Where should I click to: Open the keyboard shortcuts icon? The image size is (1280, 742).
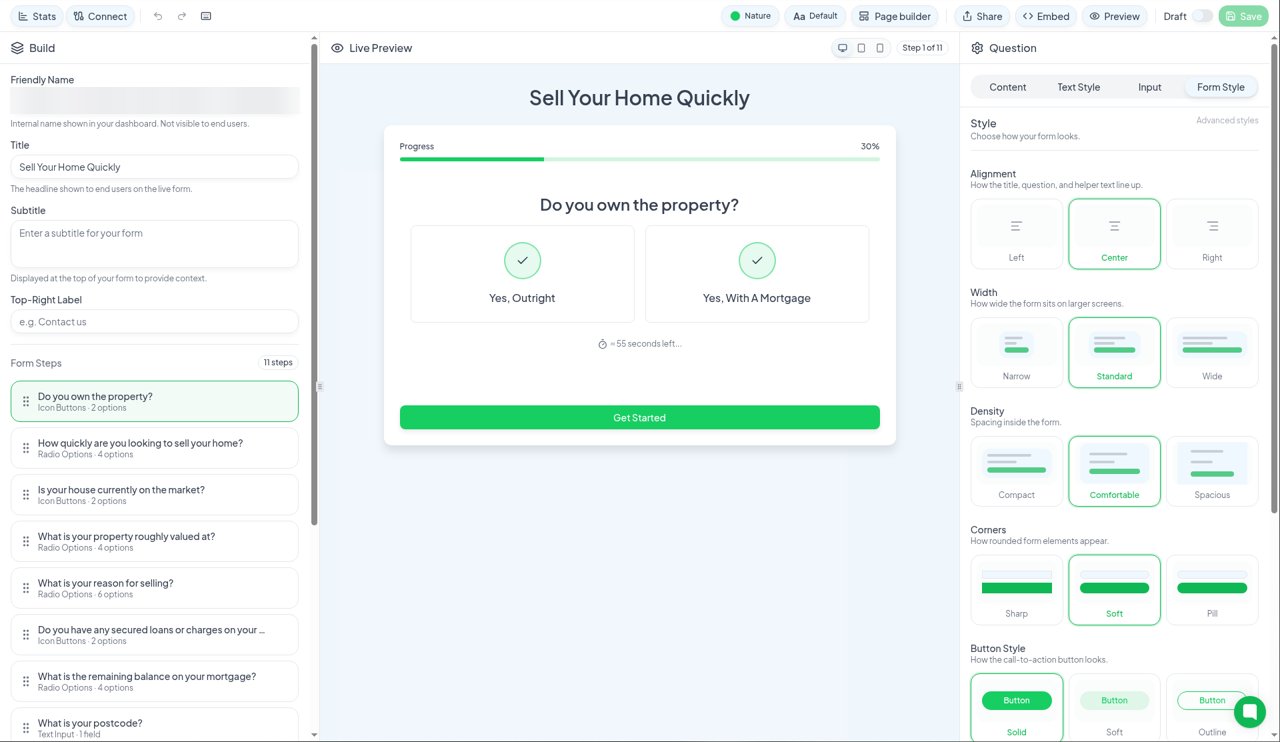(x=206, y=16)
